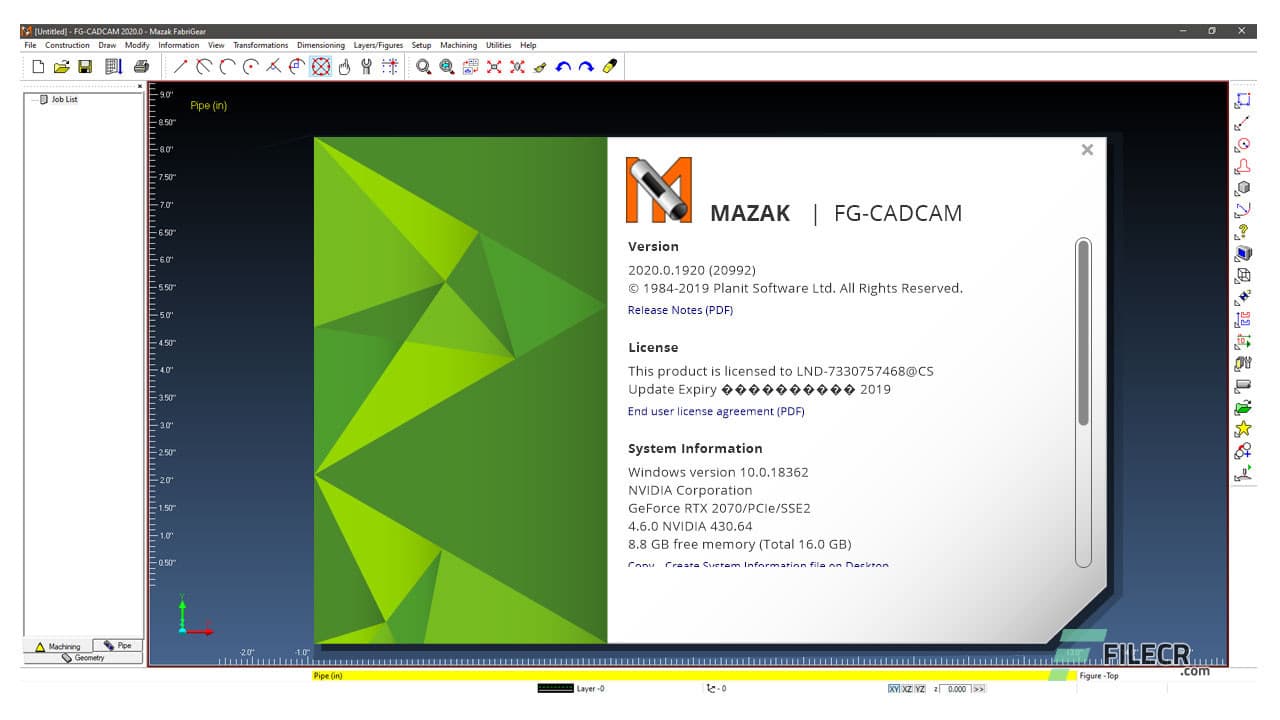Click the eraser icon in the toolbar

pos(611,67)
